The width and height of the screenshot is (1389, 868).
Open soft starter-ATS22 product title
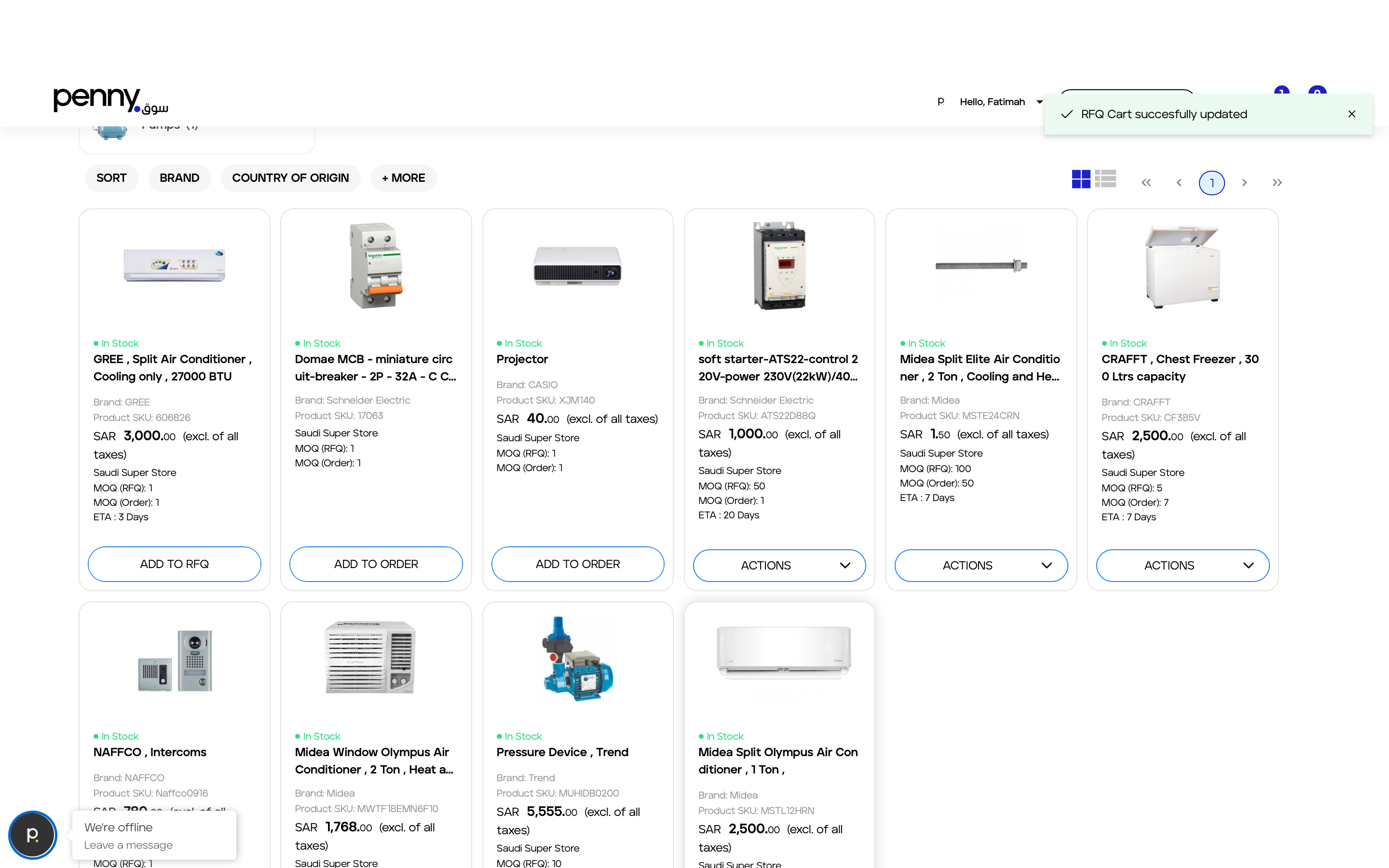[x=778, y=367]
